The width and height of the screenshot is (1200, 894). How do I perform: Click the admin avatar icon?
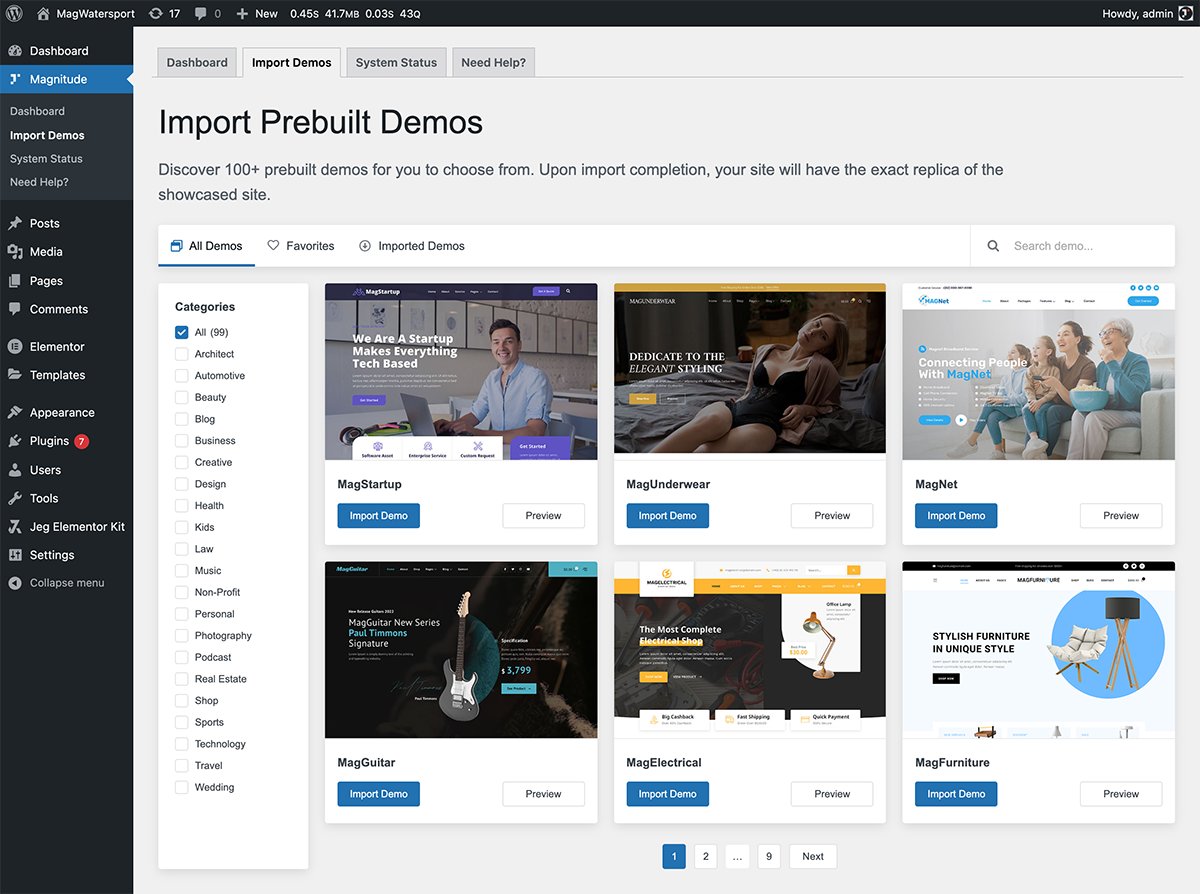coord(1184,13)
